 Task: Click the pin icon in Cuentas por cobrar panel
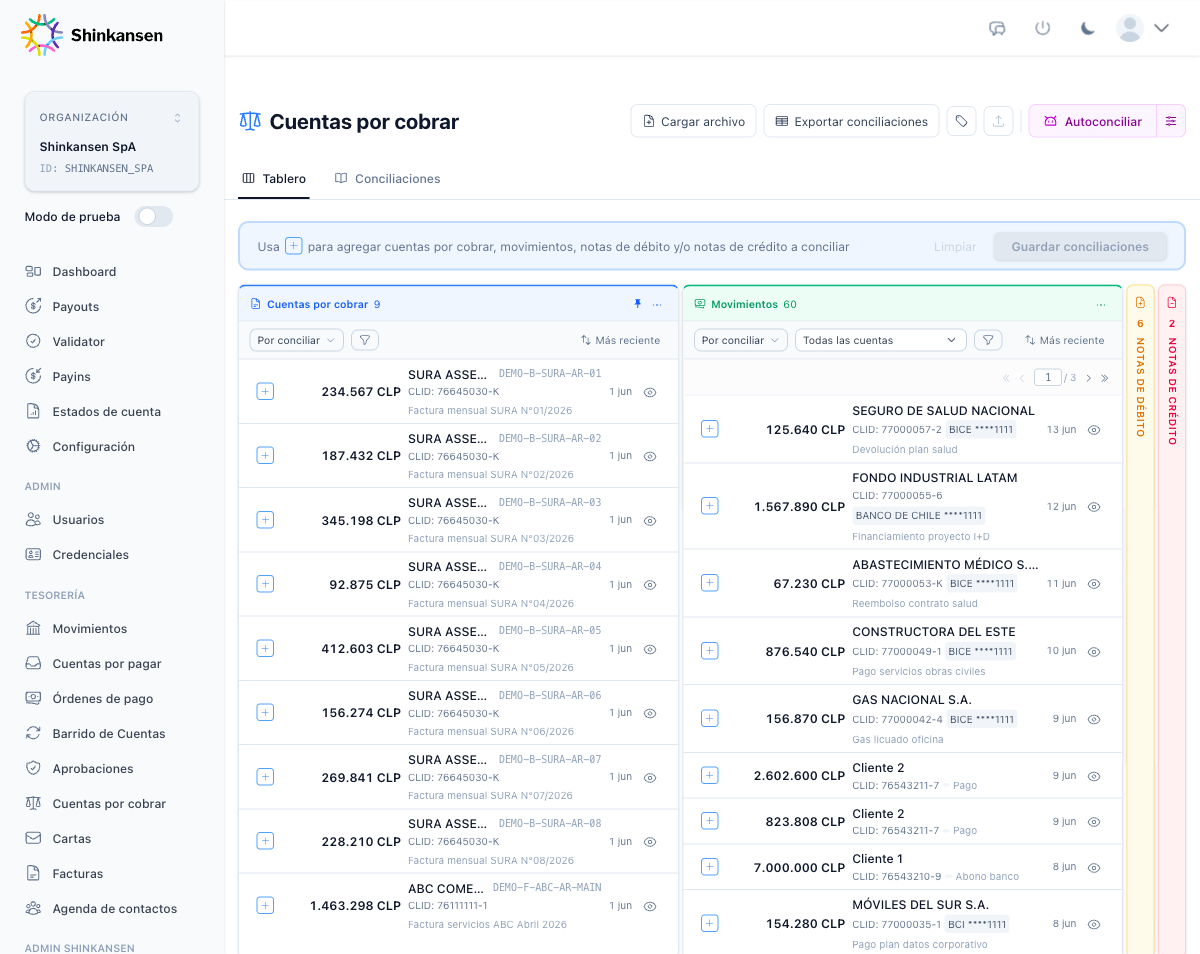[x=637, y=304]
